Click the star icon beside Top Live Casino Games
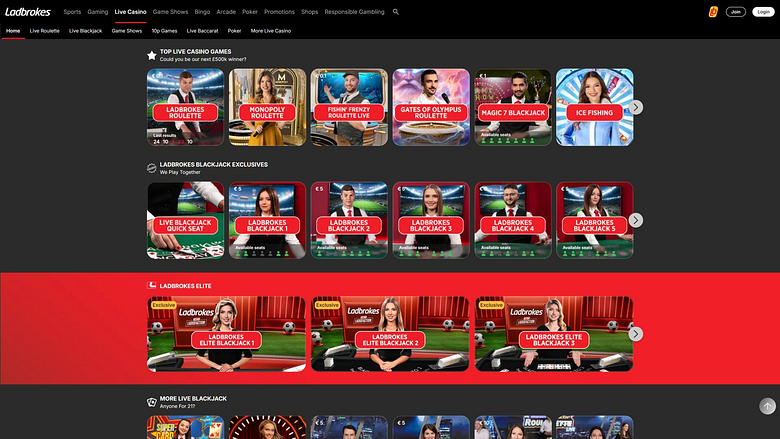The width and height of the screenshot is (780, 439). coord(152,55)
